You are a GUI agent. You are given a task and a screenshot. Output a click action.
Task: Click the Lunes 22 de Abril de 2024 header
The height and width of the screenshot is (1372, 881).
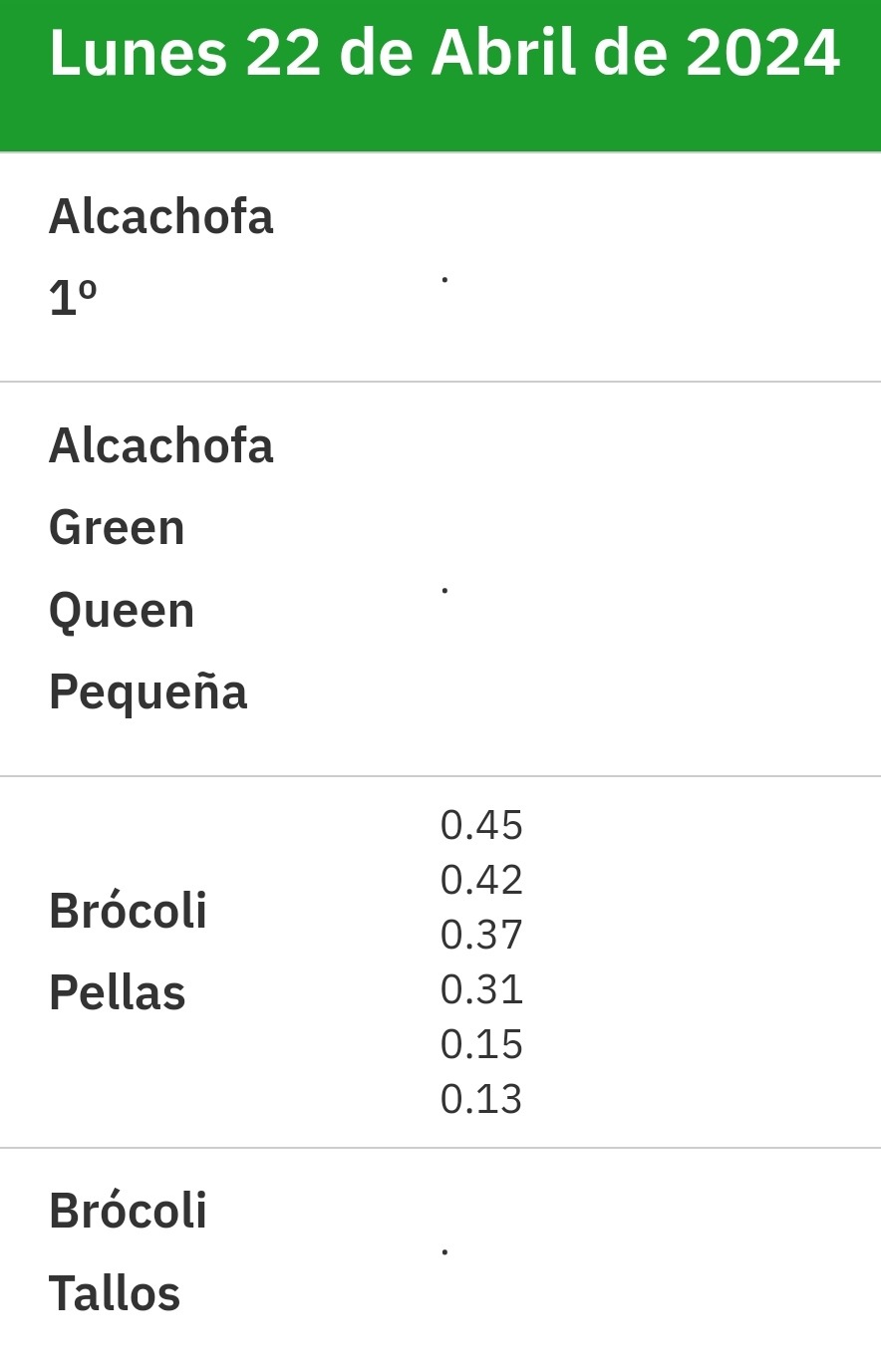(444, 53)
